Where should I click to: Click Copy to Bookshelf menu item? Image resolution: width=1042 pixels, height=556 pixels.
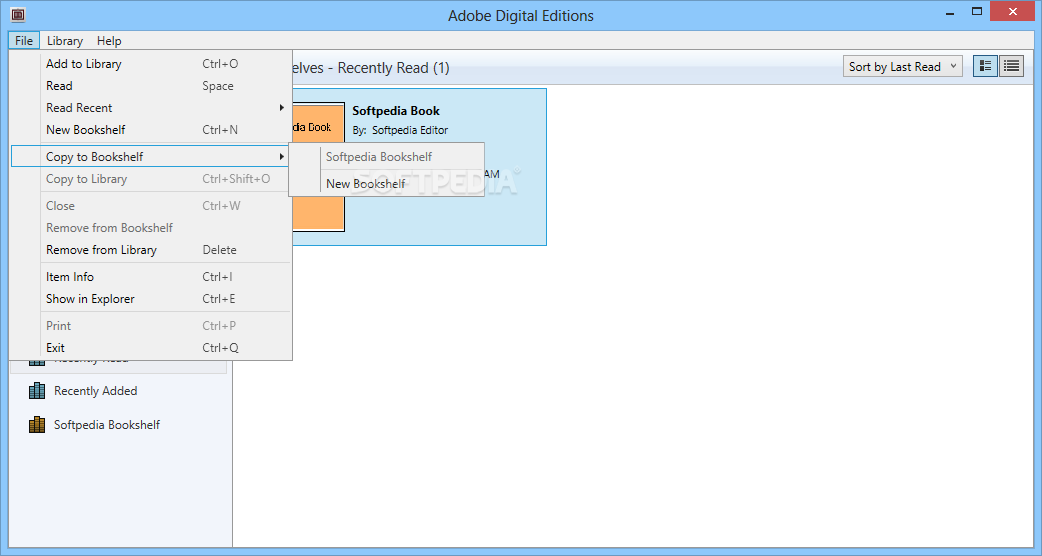click(x=151, y=157)
